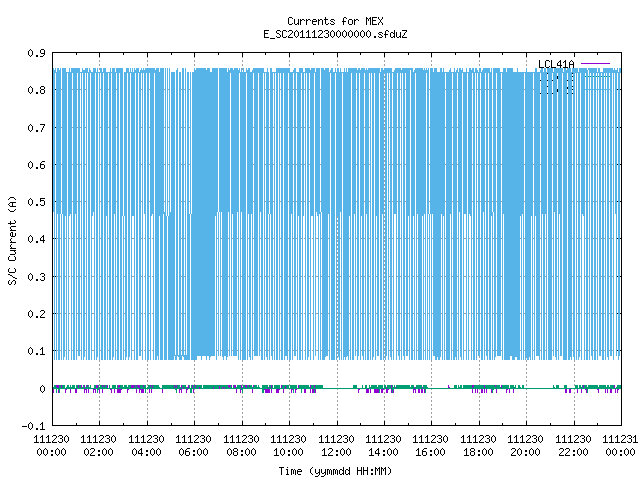Screen dimensions: 640x480
Task: Click the 20:00 time tick label
Action: point(525,452)
